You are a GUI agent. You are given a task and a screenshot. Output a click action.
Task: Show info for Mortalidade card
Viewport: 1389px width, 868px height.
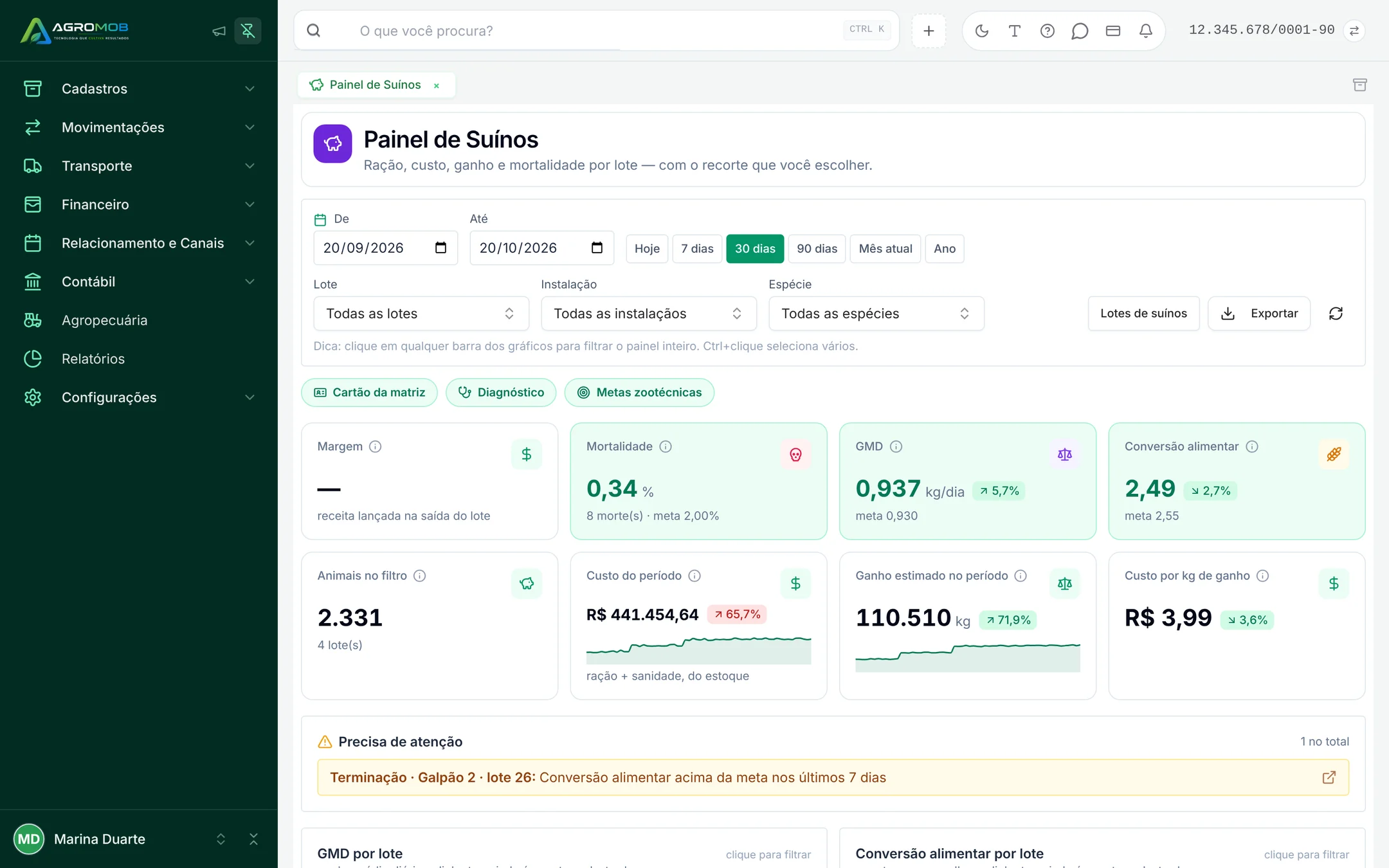(666, 446)
